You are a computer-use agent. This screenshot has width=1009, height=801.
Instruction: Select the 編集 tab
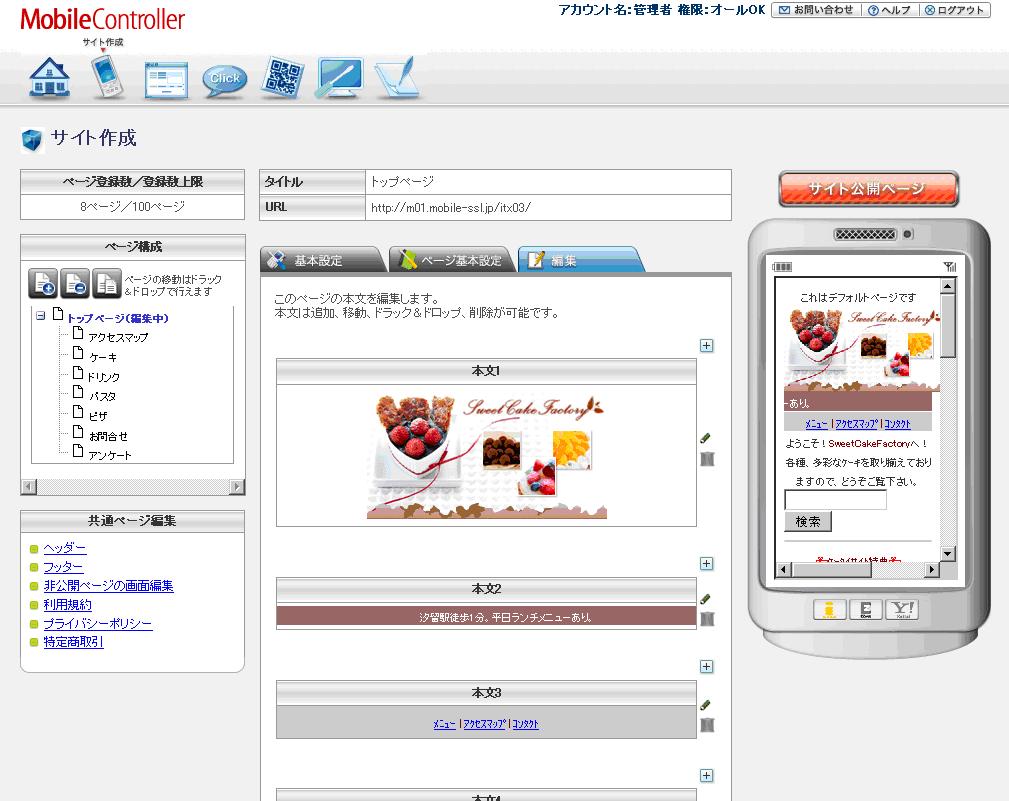click(580, 260)
